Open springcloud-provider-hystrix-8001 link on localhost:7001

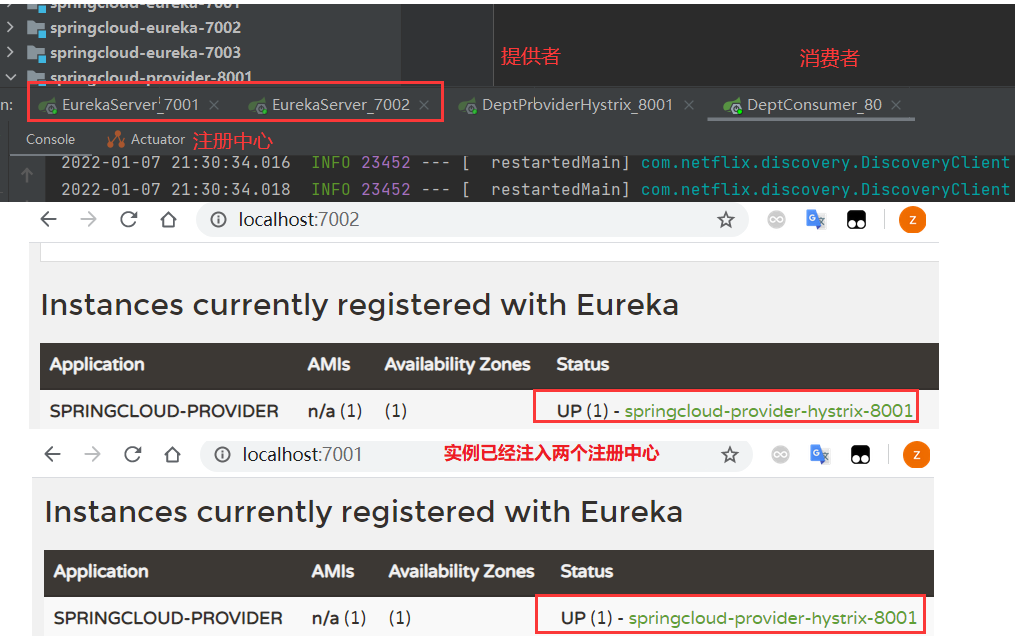pos(772,618)
